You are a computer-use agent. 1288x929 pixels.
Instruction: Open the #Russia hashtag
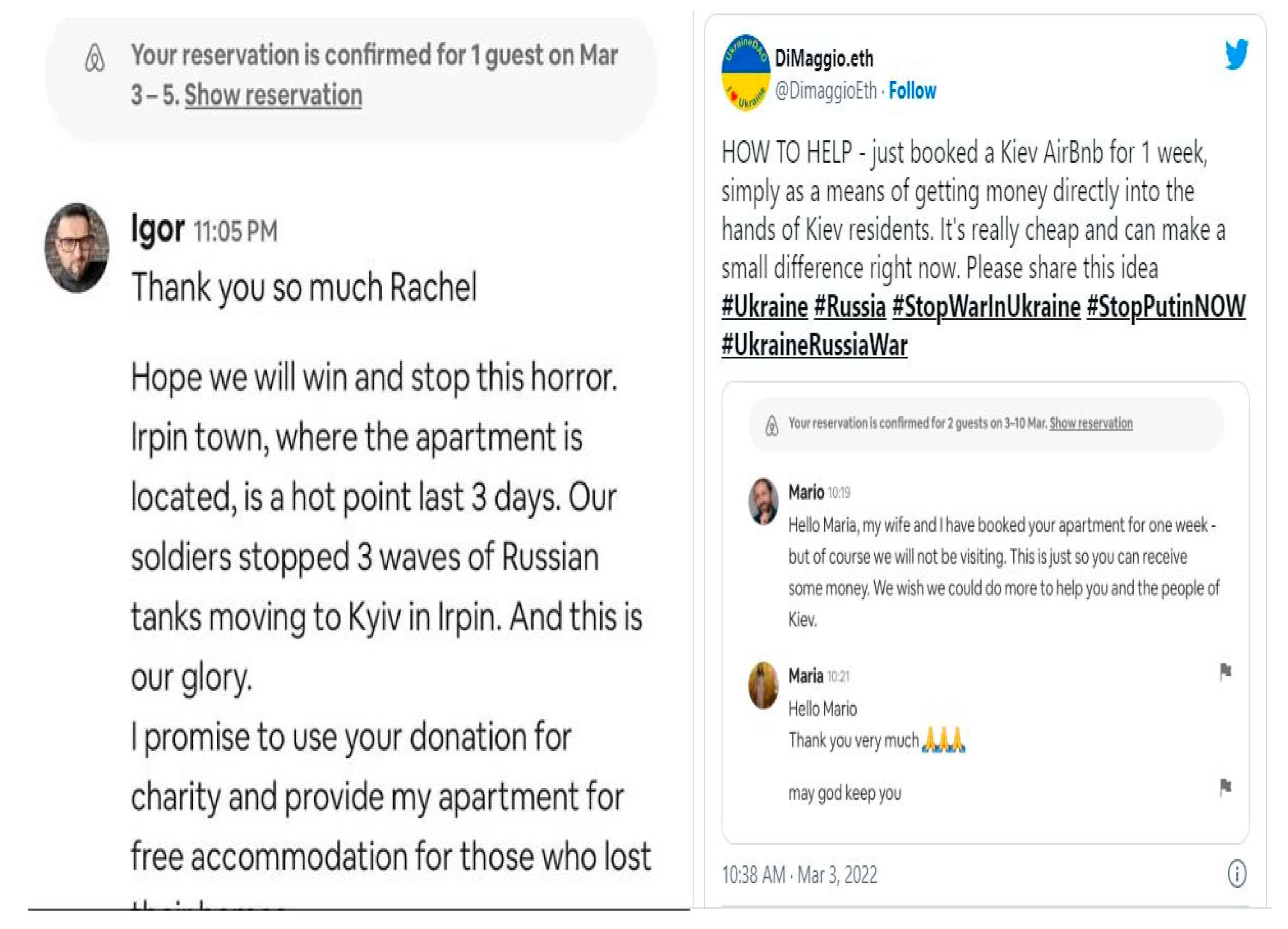coord(849,307)
